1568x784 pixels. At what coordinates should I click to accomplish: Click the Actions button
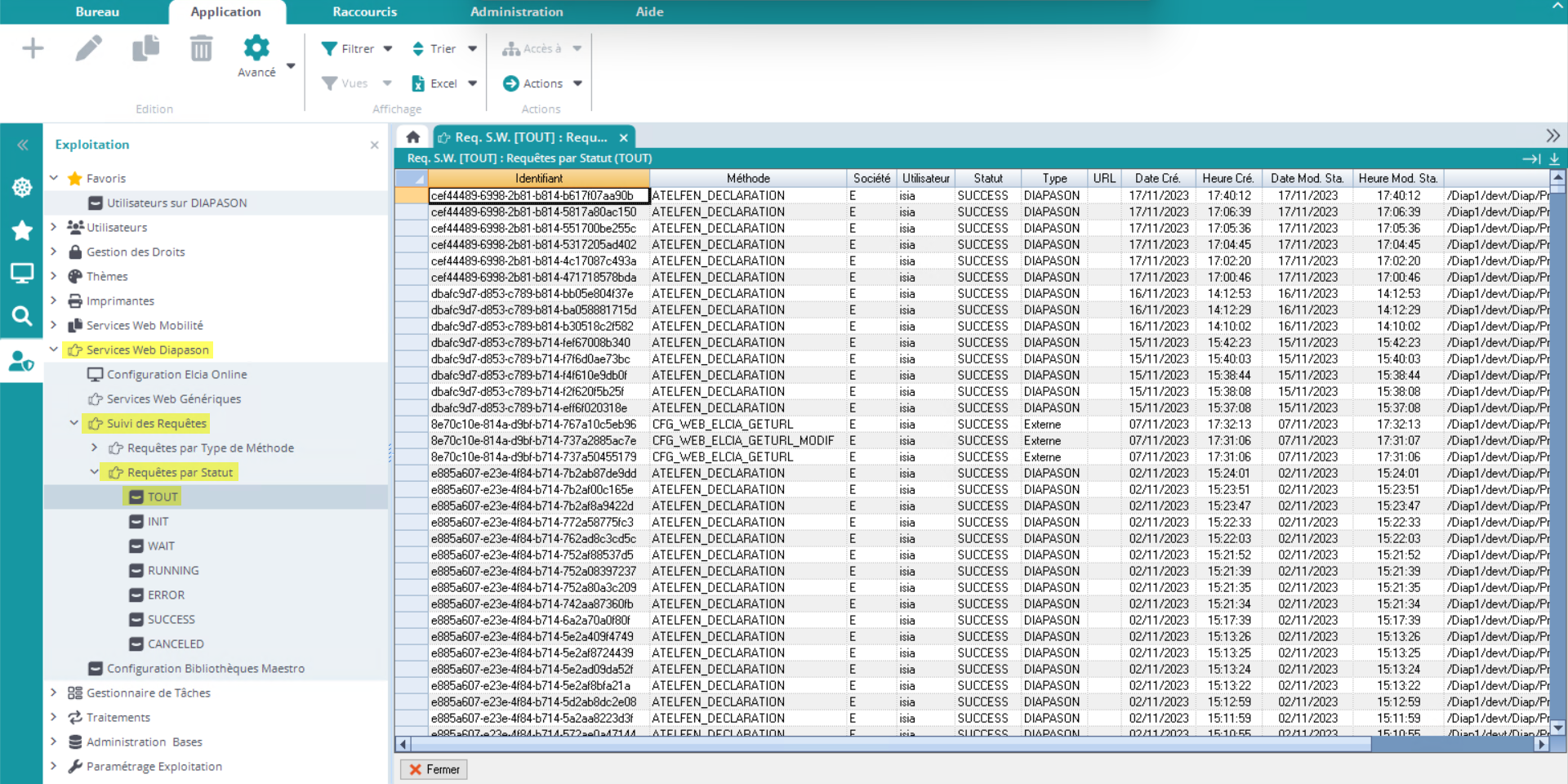point(541,83)
